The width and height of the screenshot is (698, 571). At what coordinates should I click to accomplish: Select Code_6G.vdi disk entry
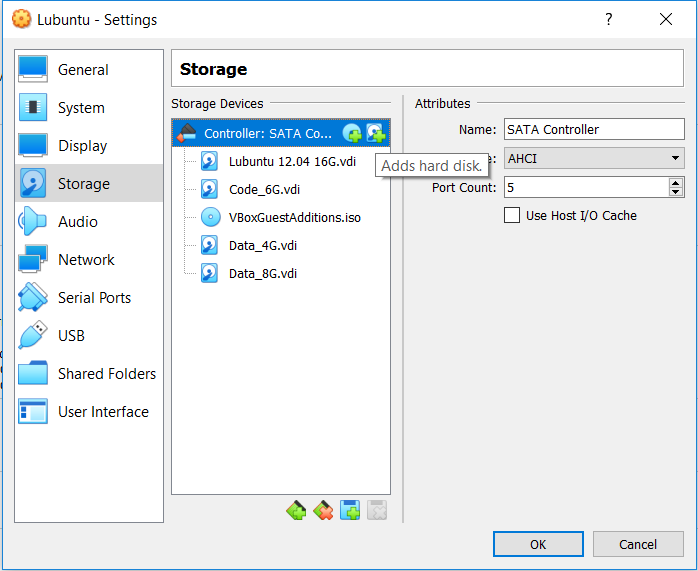pos(281,189)
